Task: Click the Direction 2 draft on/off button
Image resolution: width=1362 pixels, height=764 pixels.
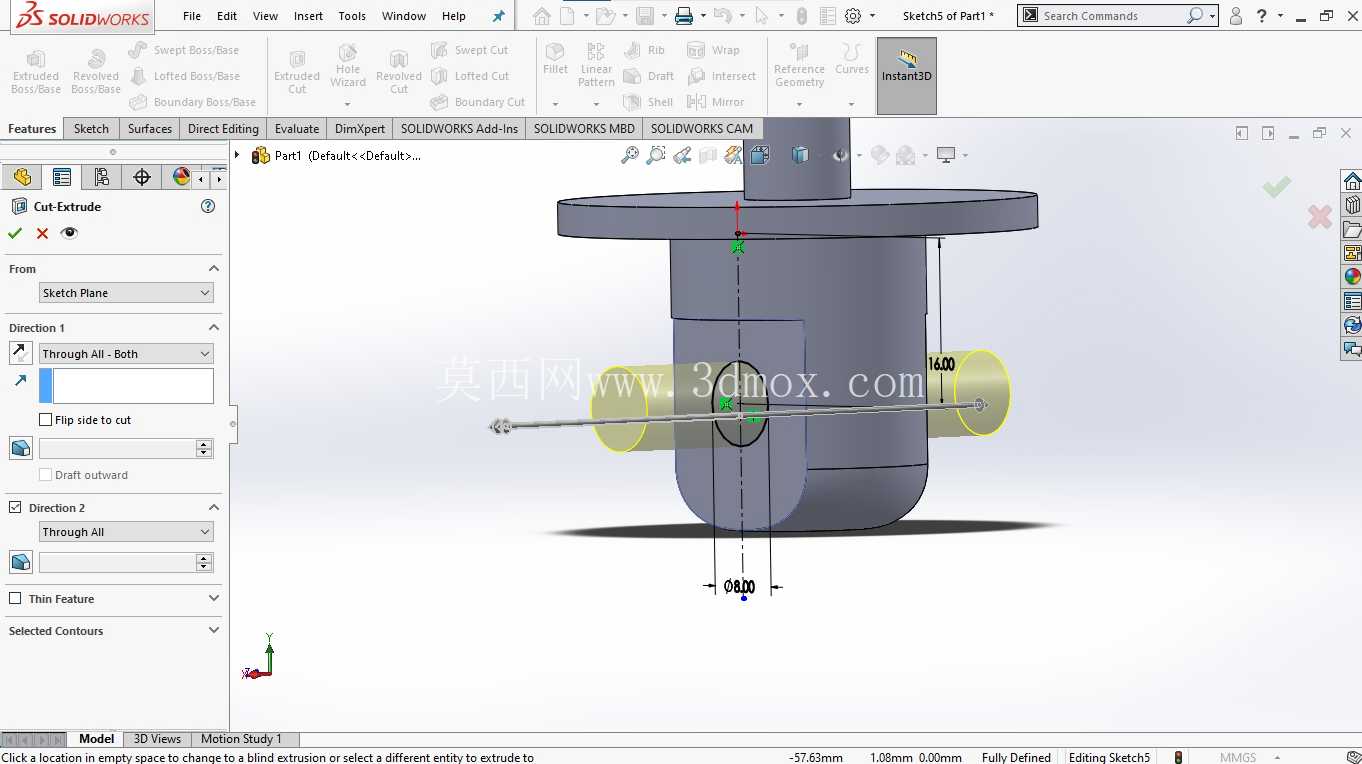Action: point(20,562)
